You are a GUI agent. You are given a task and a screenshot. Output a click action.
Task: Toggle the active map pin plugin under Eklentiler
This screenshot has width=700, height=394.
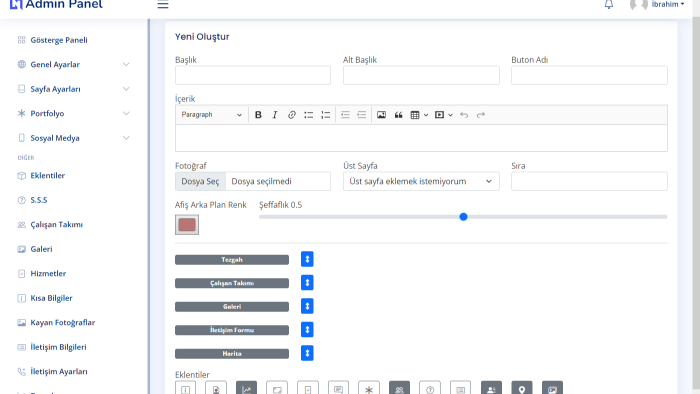point(522,388)
